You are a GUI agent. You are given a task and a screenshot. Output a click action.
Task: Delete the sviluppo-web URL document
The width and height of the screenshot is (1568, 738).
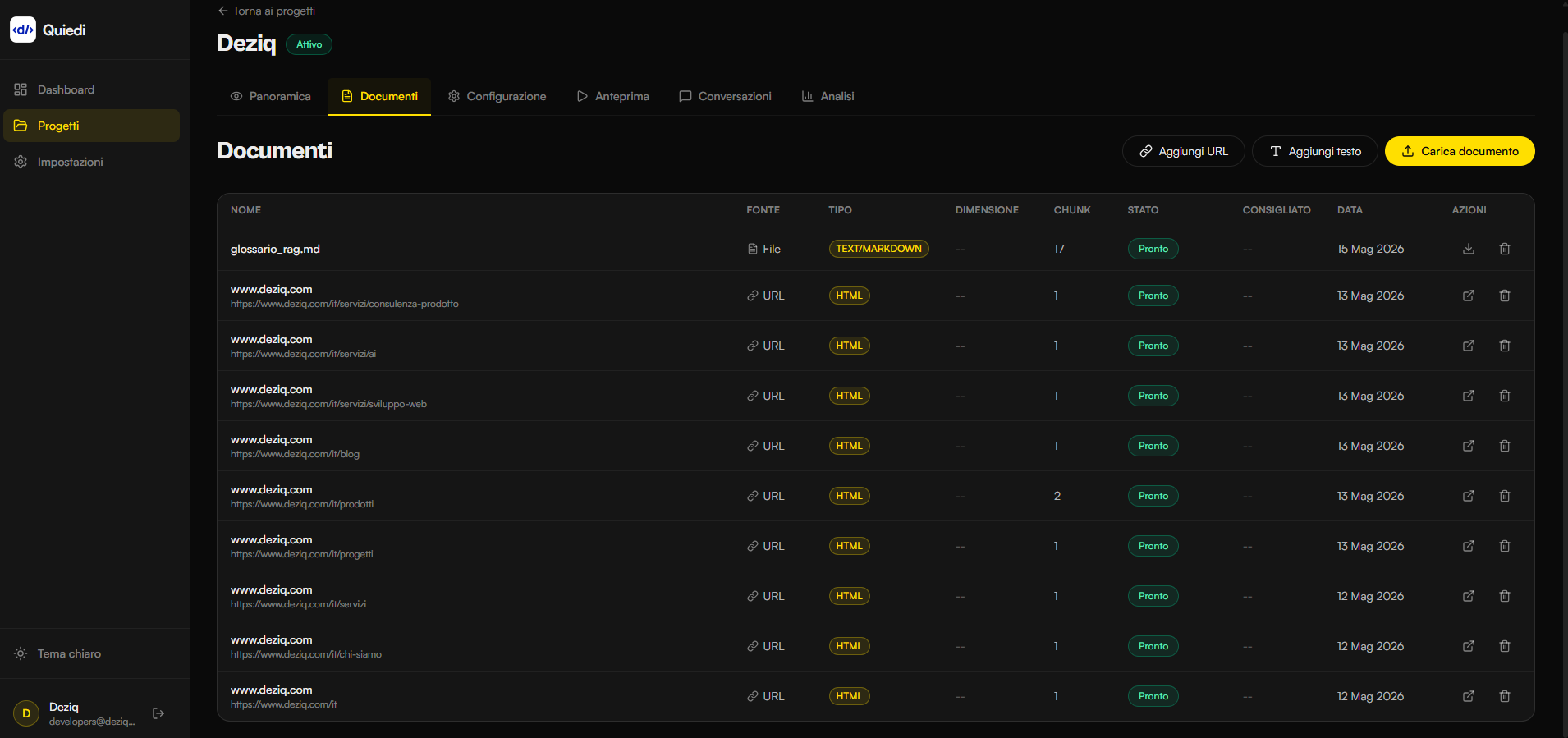1505,396
